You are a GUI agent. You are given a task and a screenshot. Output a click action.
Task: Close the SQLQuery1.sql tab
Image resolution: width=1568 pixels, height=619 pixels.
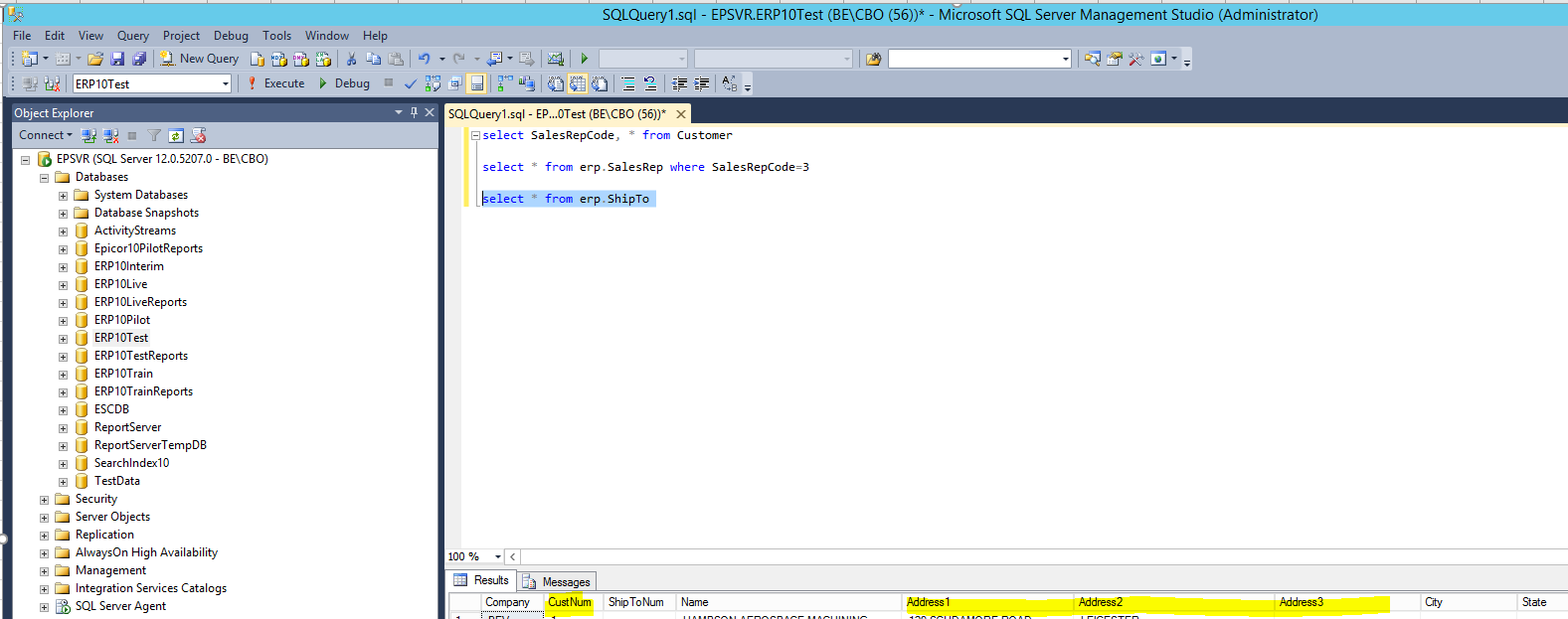point(681,114)
